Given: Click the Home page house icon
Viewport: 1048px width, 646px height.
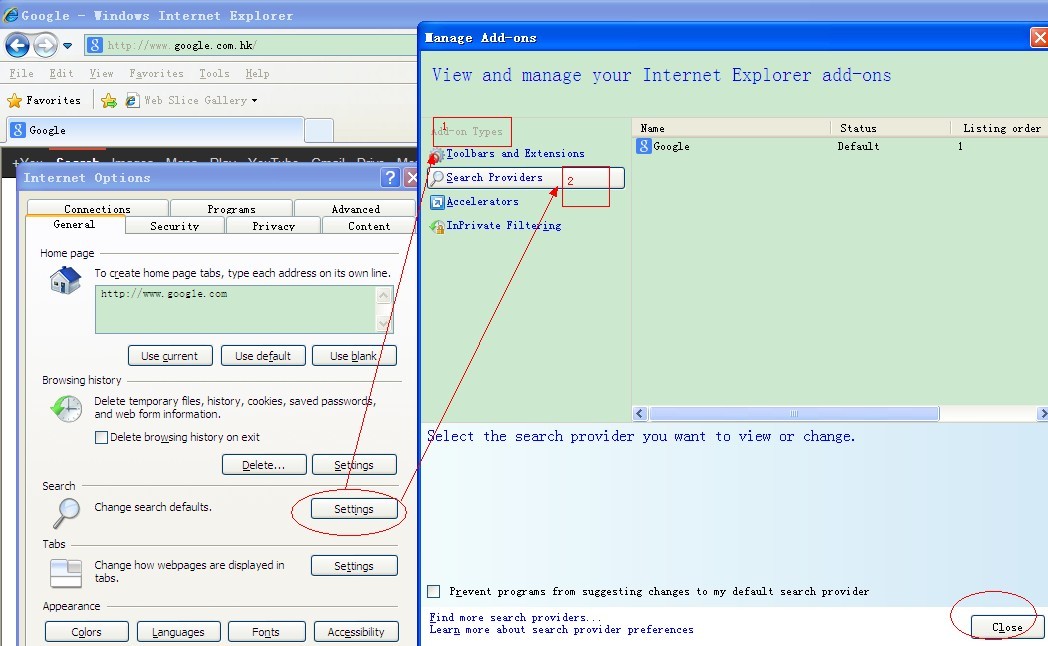Looking at the screenshot, I should (66, 280).
